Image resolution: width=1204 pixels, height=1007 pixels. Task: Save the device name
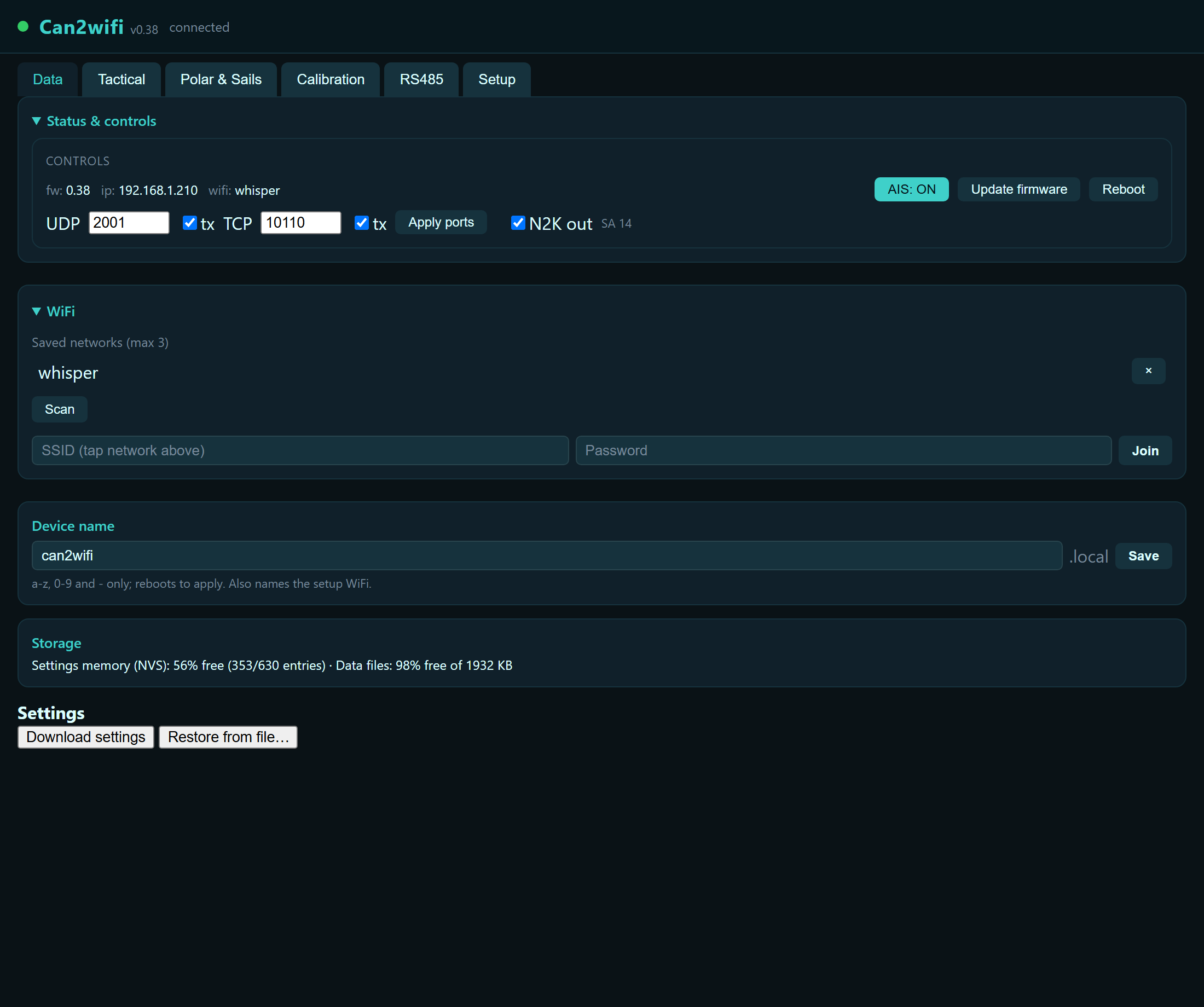pyautogui.click(x=1143, y=556)
